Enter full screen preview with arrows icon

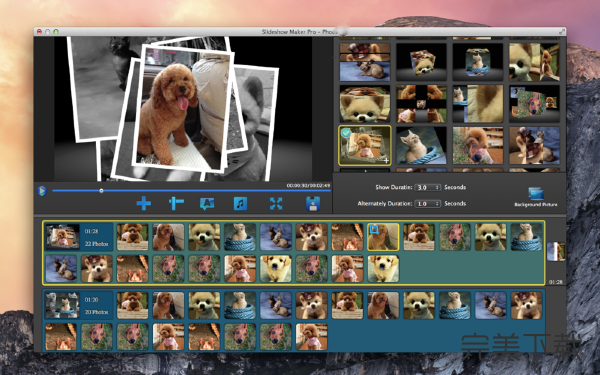click(276, 204)
